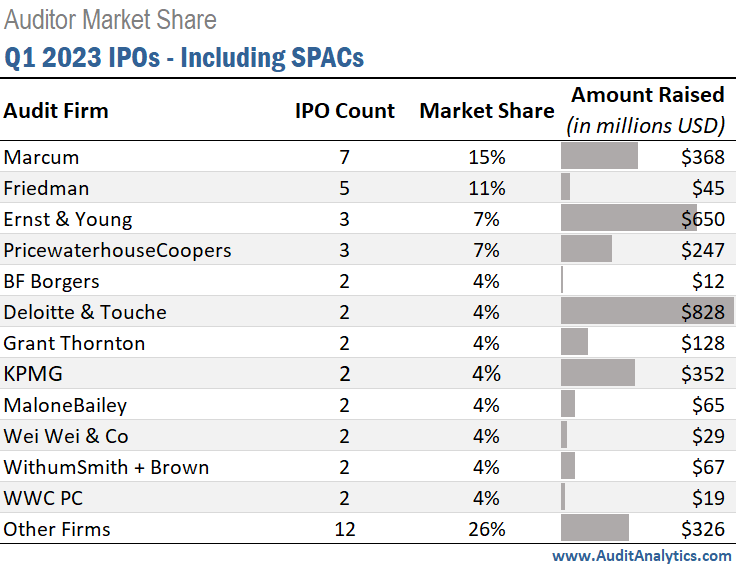Click the Amount Raised column header

click(x=647, y=96)
